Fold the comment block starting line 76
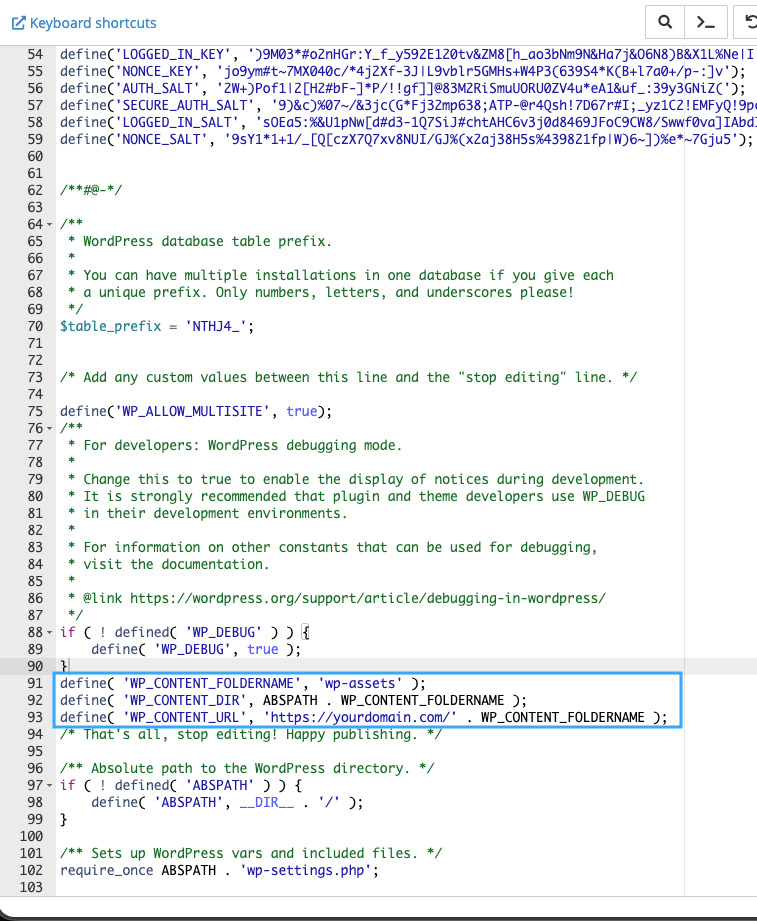 (50, 428)
